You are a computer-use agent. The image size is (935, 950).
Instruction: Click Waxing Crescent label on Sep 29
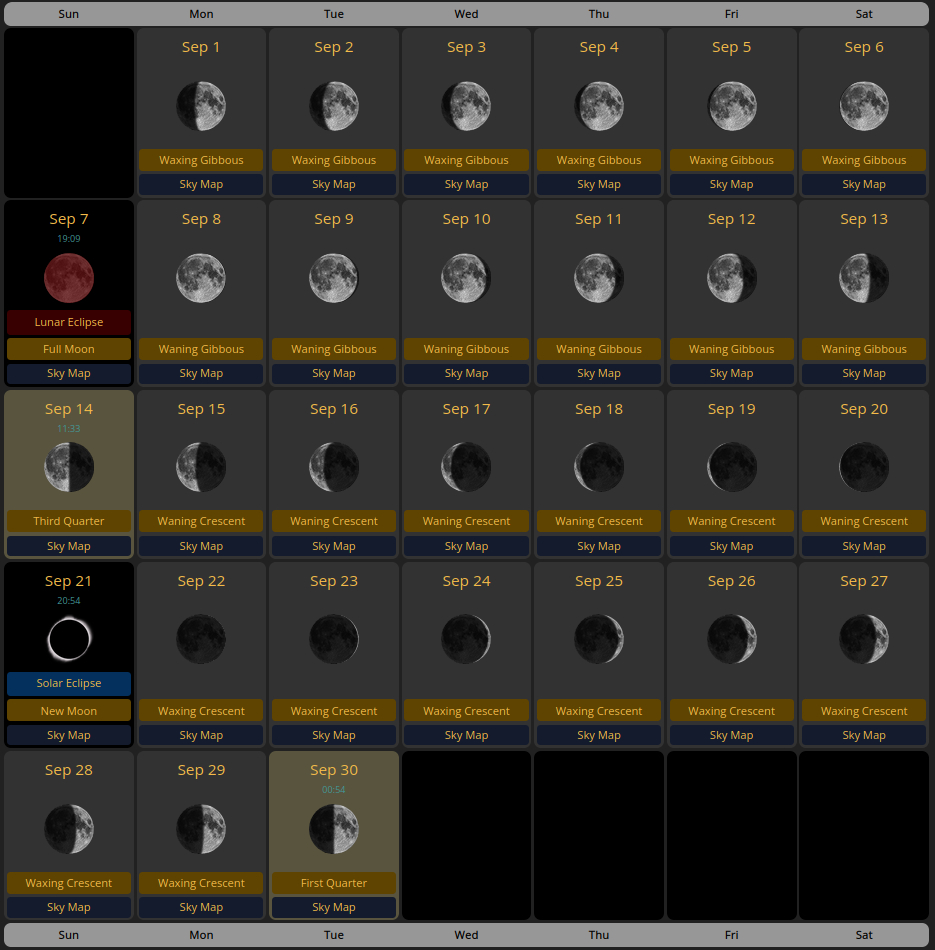pos(201,883)
